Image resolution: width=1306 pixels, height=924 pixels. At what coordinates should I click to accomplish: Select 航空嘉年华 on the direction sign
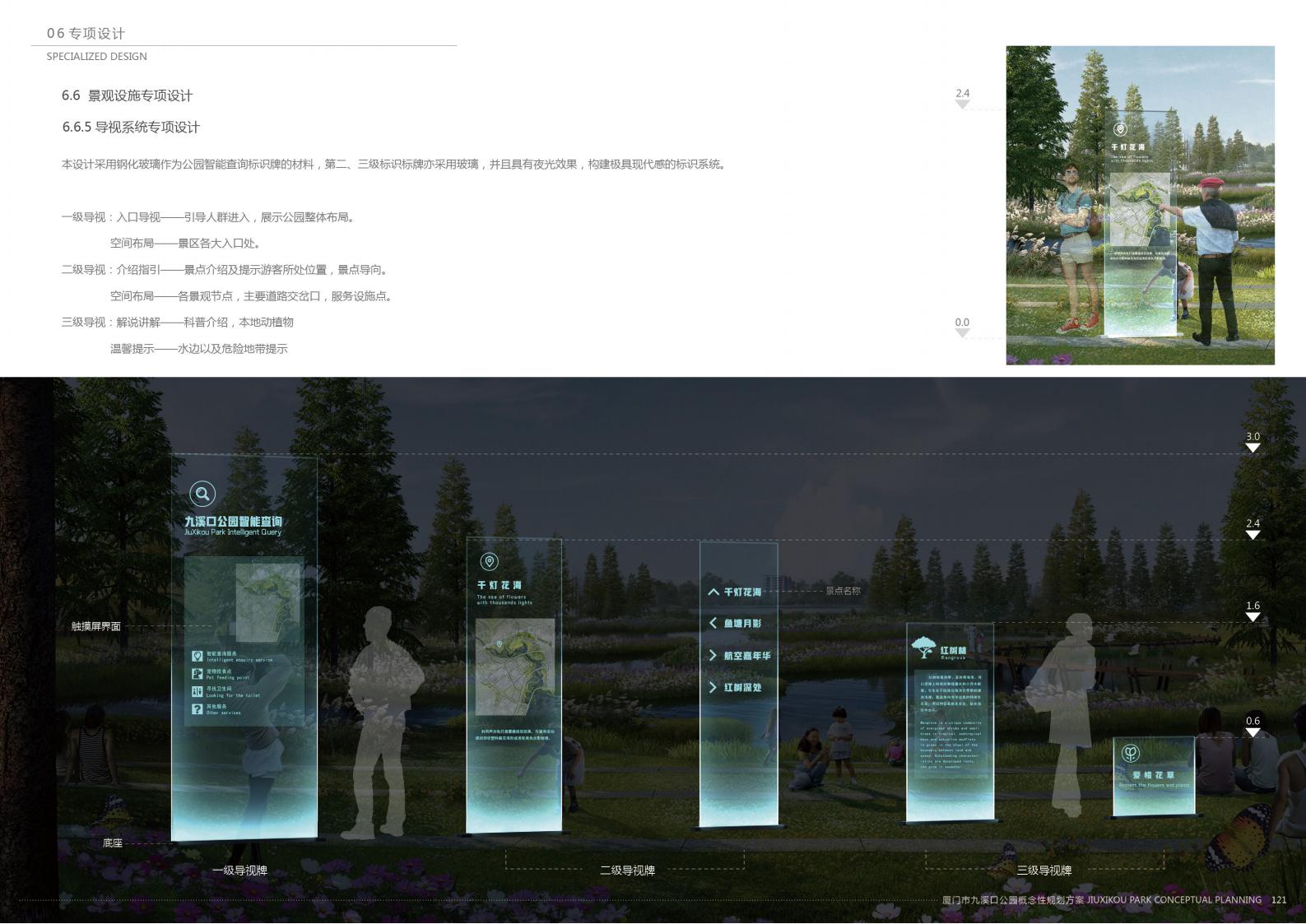tap(747, 656)
